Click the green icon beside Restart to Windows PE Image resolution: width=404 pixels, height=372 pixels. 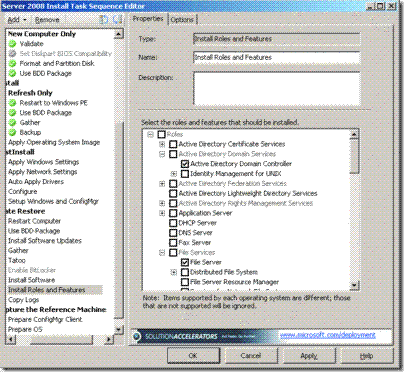12,103
